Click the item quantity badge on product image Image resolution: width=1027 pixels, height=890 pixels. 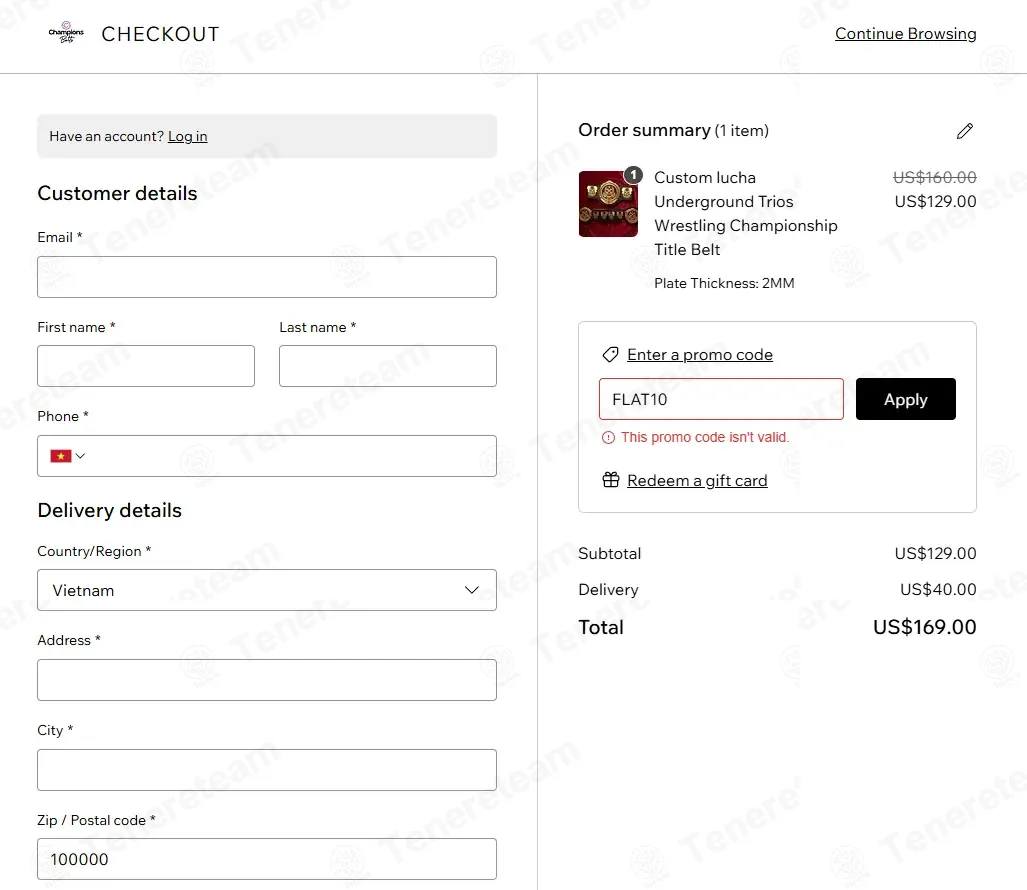pyautogui.click(x=633, y=175)
